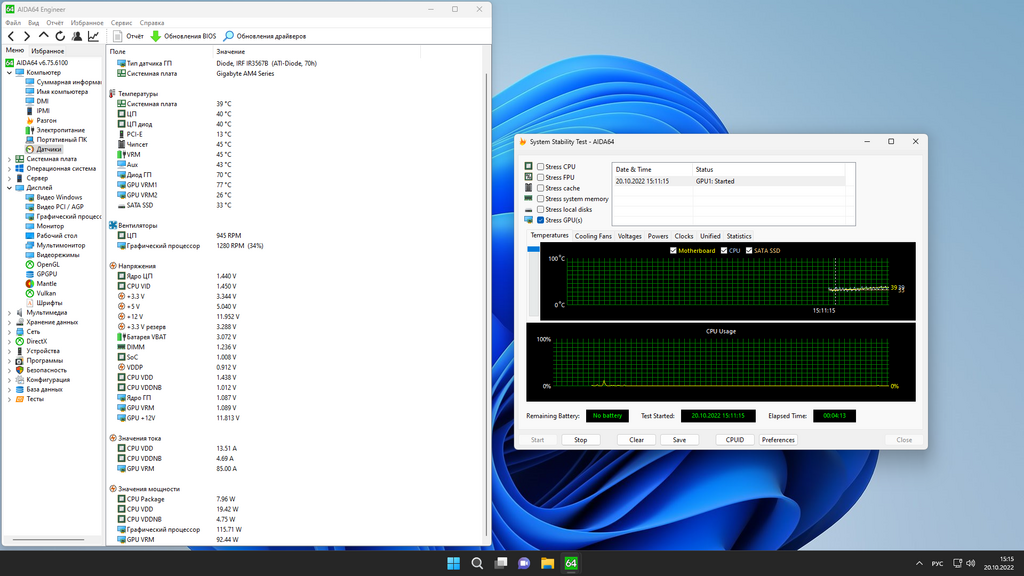Enable the Stress cache checkbox
The height and width of the screenshot is (576, 1024).
click(540, 188)
